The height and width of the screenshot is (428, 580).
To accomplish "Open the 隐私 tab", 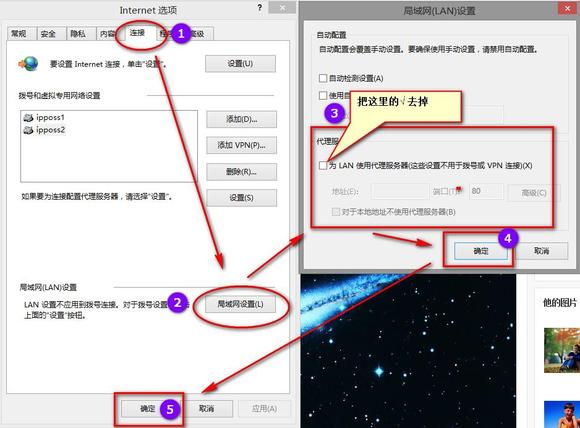I will (x=80, y=34).
